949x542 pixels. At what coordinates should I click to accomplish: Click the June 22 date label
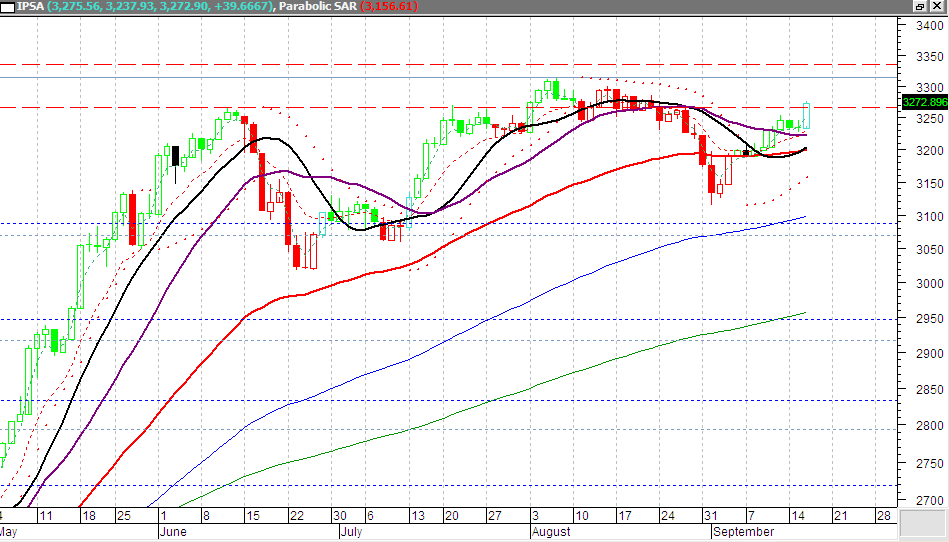[297, 516]
